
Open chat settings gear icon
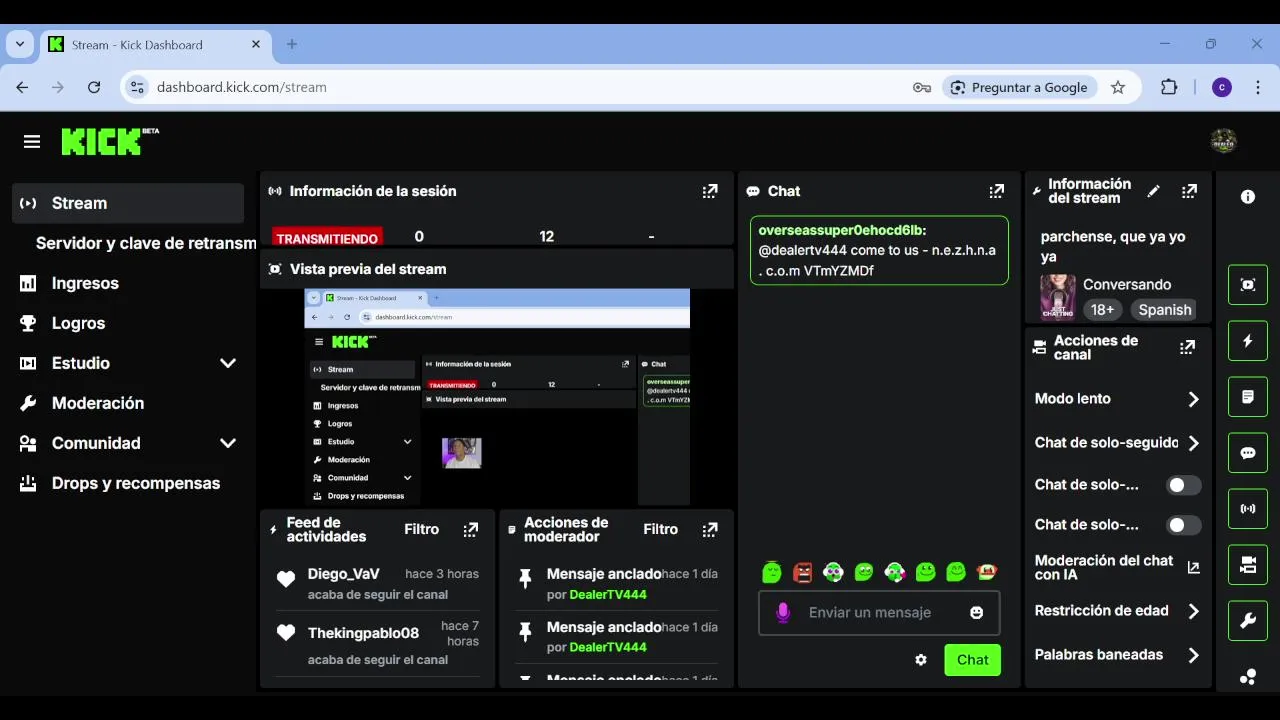coord(921,660)
